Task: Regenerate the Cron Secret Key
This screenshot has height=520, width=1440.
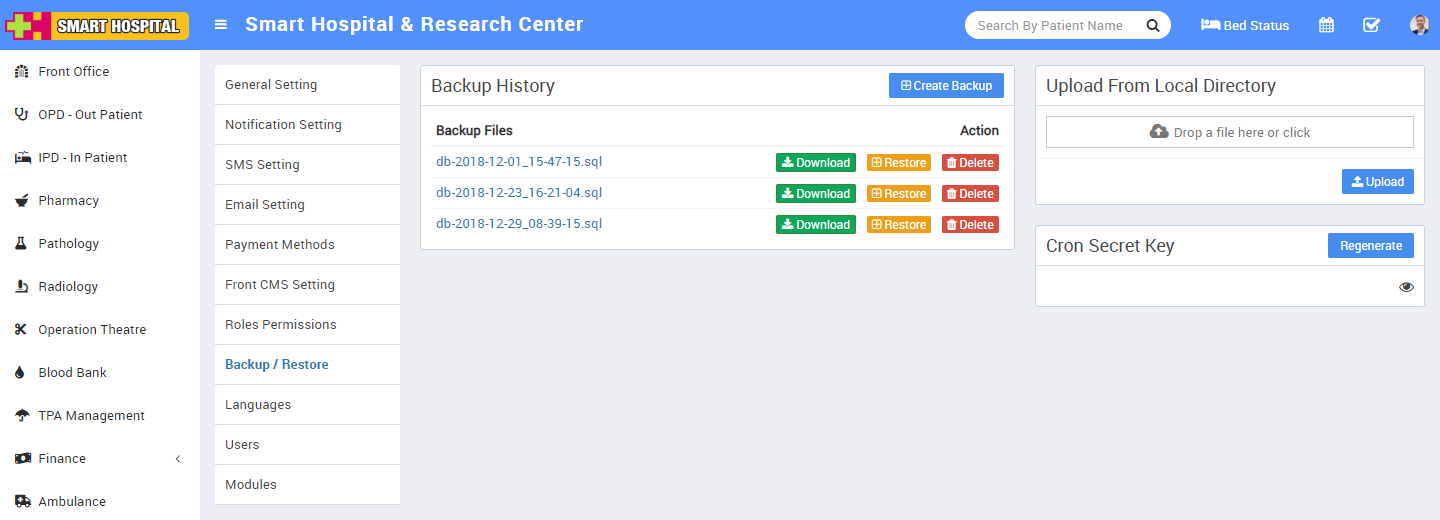Action: (x=1370, y=246)
